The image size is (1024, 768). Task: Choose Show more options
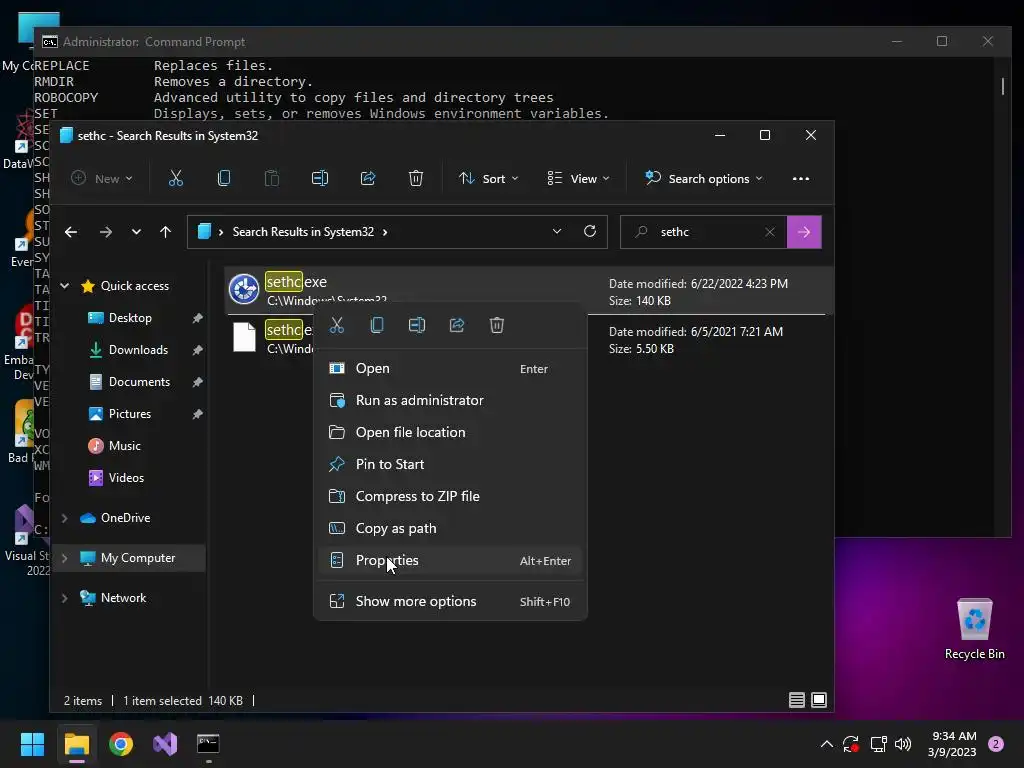click(451, 601)
